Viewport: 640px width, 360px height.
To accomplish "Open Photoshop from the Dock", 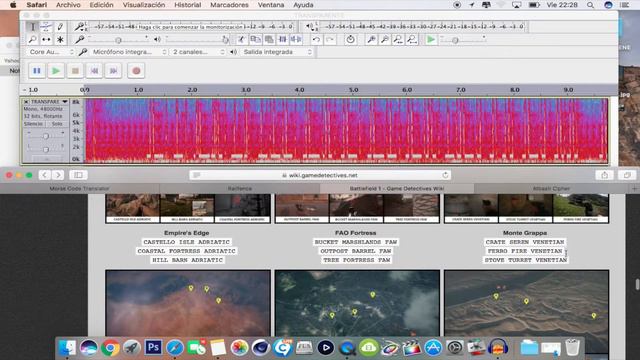I will point(153,348).
